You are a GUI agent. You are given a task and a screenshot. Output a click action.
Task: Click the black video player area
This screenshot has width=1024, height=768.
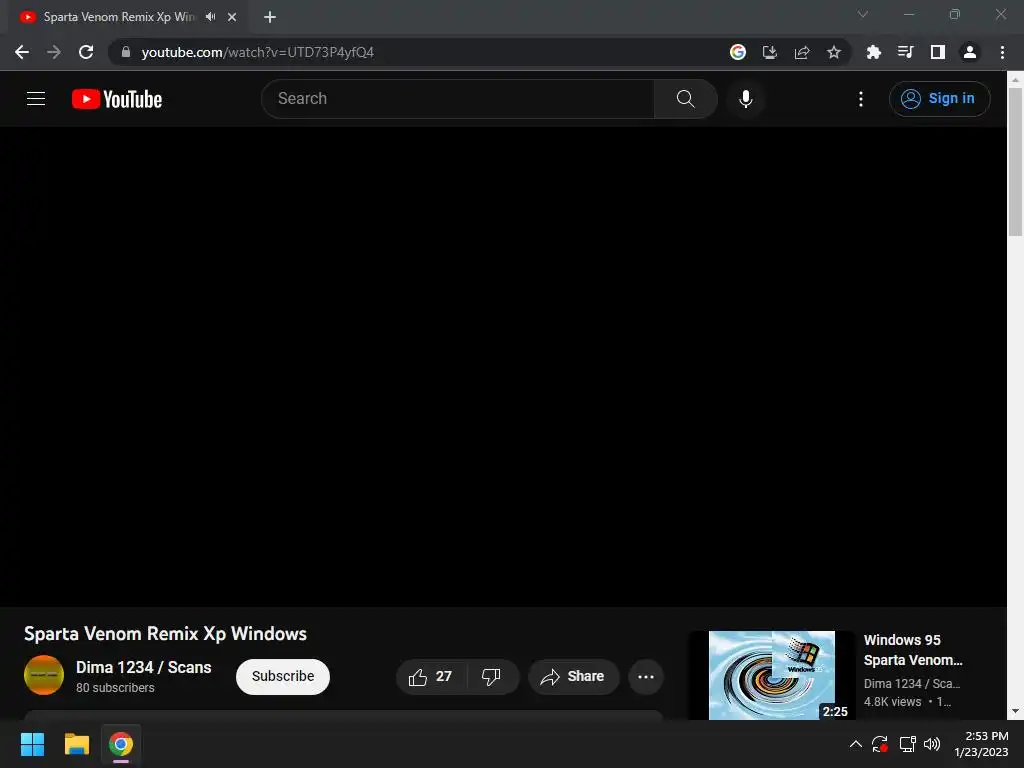(503, 366)
